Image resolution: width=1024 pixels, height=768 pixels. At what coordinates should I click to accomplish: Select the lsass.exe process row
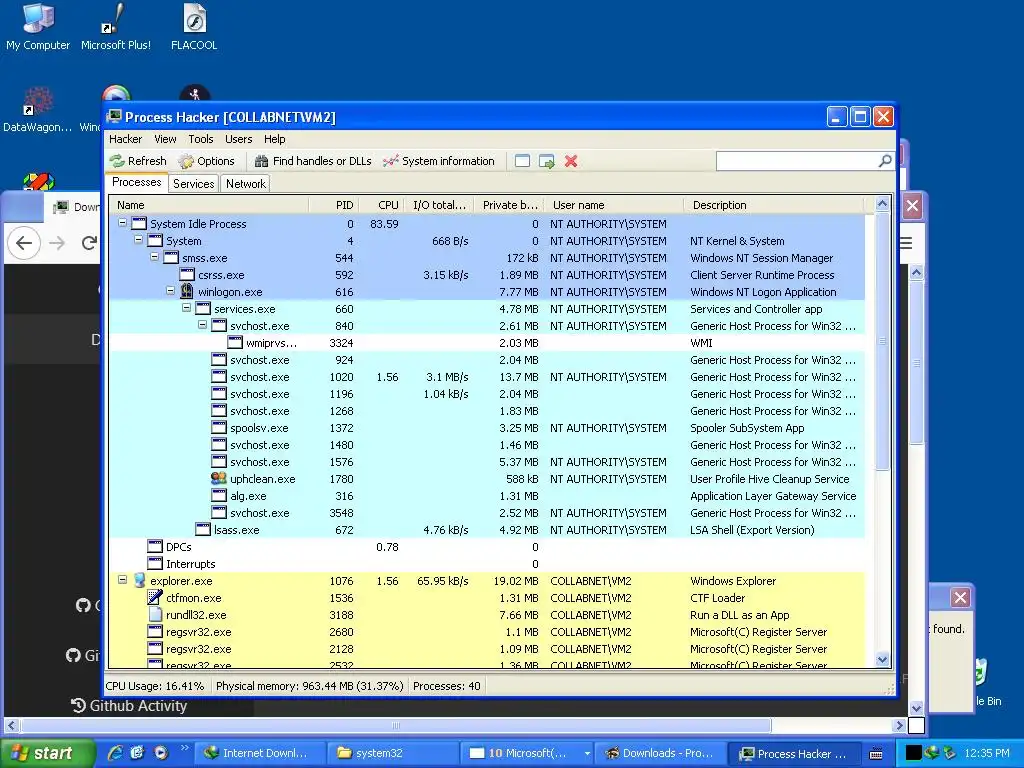[487, 530]
